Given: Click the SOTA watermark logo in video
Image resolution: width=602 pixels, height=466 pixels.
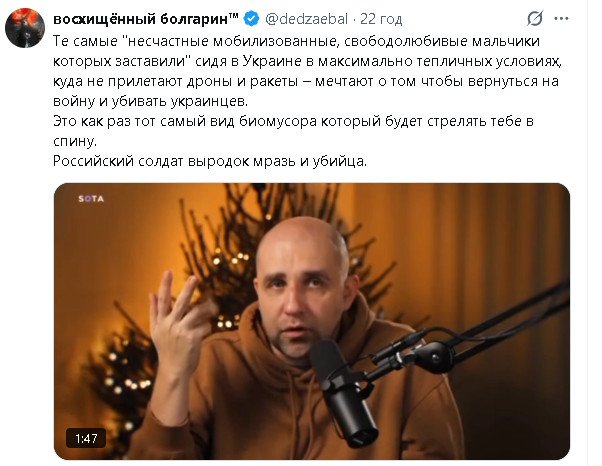Looking at the screenshot, I should click(x=91, y=198).
